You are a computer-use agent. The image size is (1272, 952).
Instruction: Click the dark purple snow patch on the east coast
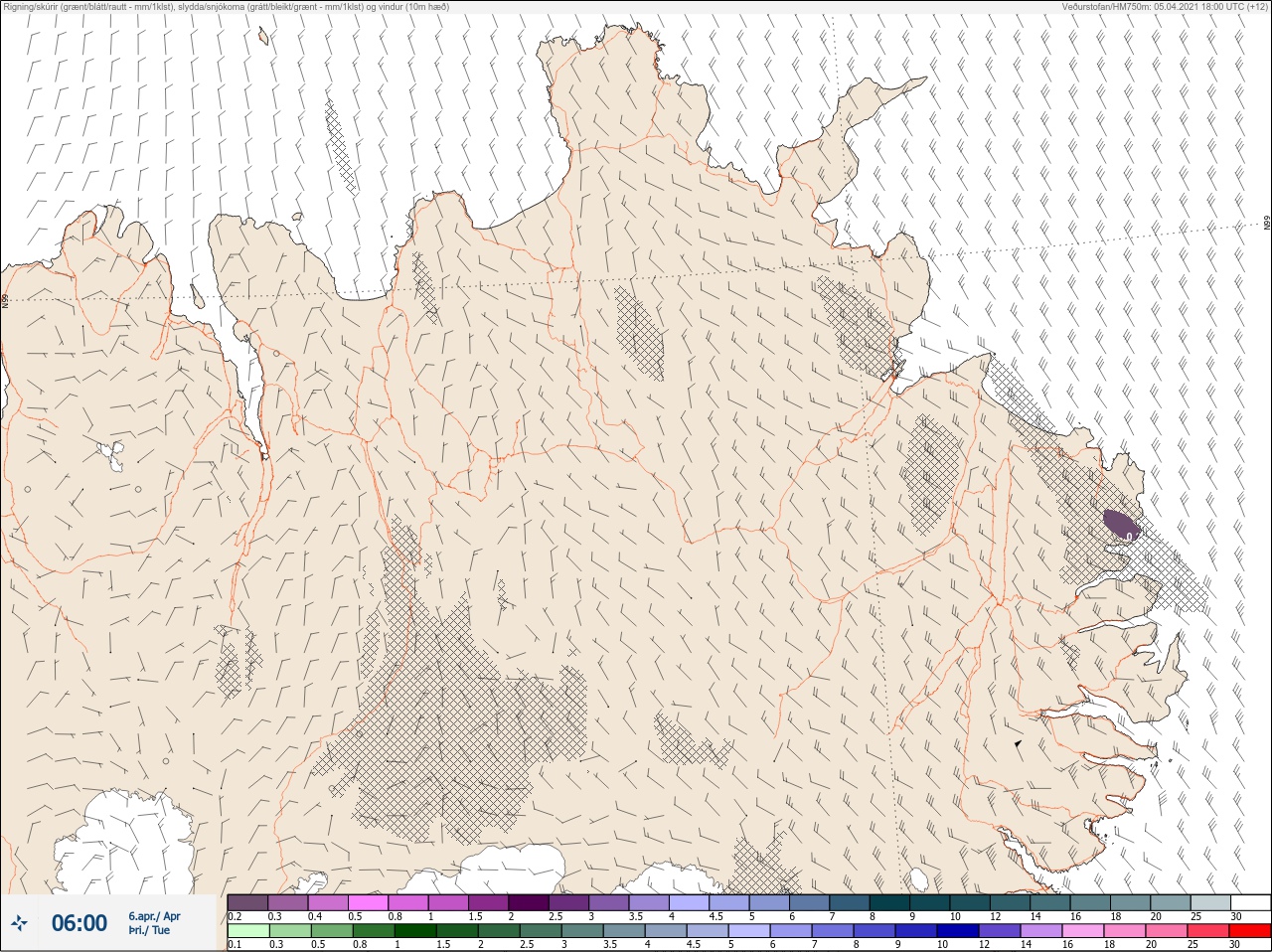pos(1120,525)
